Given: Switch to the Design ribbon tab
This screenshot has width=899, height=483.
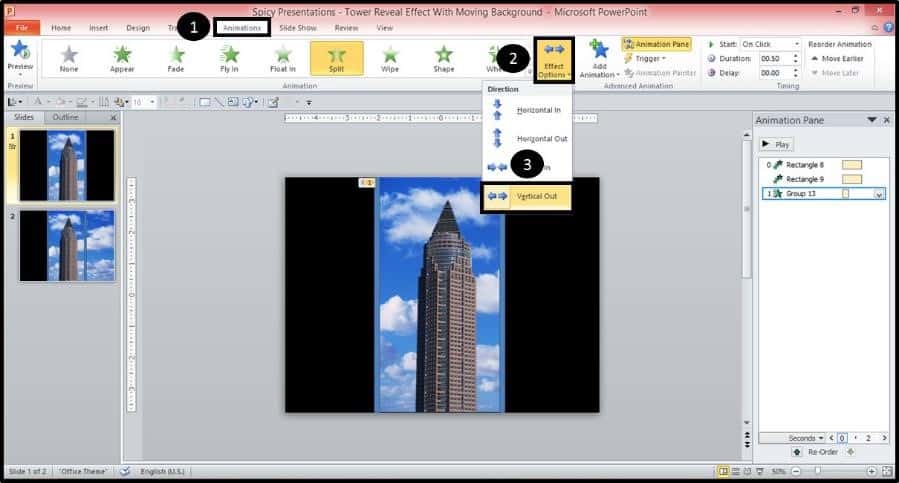Looking at the screenshot, I should coord(138,28).
